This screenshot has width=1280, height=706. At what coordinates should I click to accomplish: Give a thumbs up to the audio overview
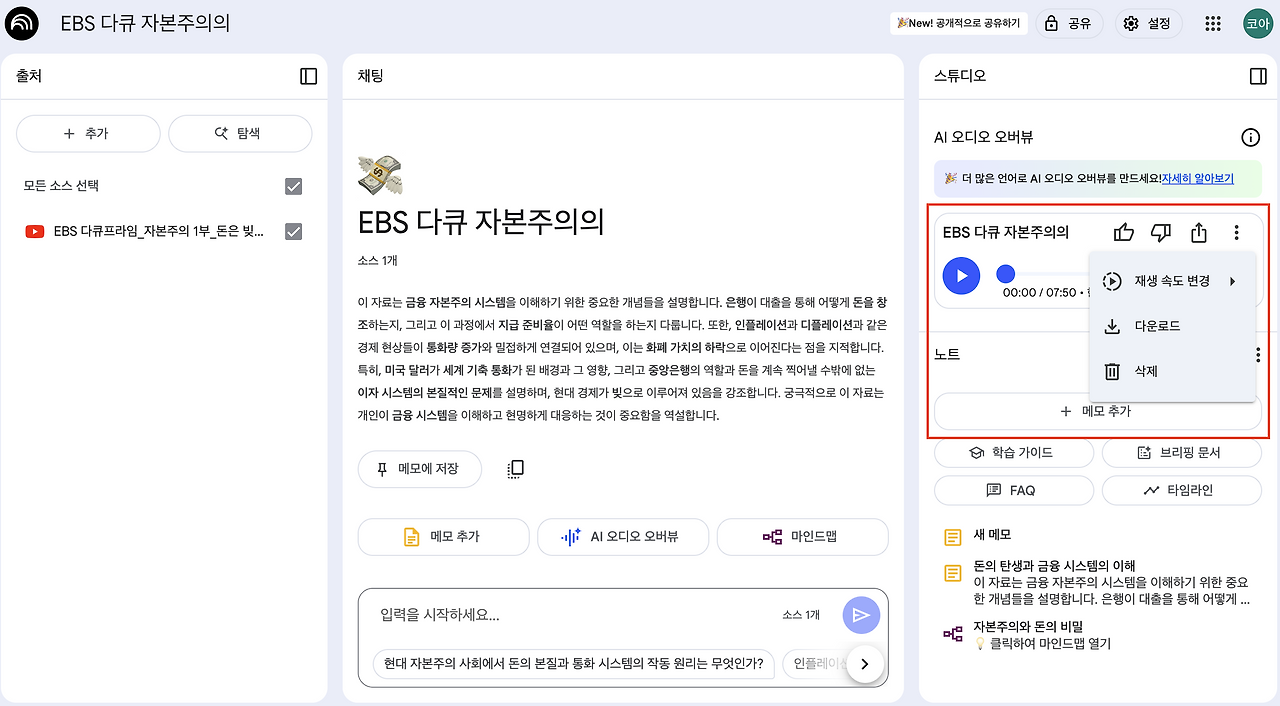[x=1123, y=231]
